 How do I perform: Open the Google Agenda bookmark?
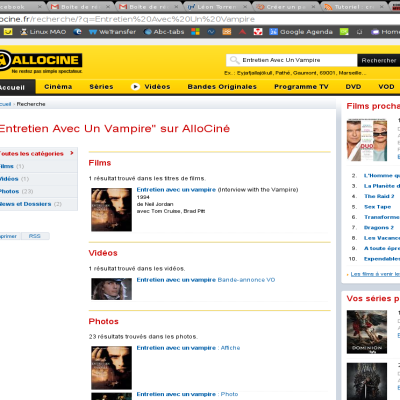301,32
